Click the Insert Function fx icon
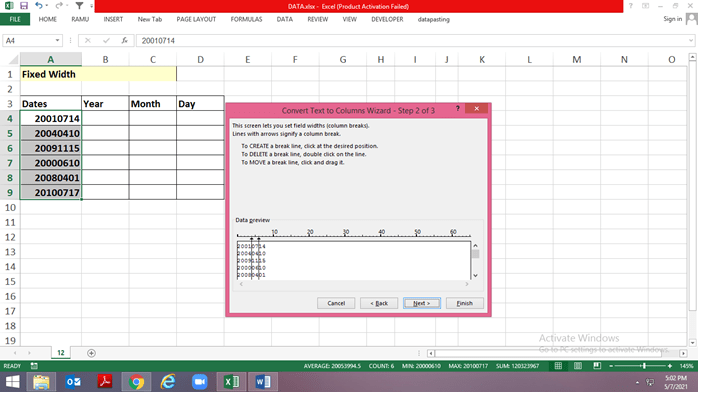The image size is (725, 417). coord(124,41)
